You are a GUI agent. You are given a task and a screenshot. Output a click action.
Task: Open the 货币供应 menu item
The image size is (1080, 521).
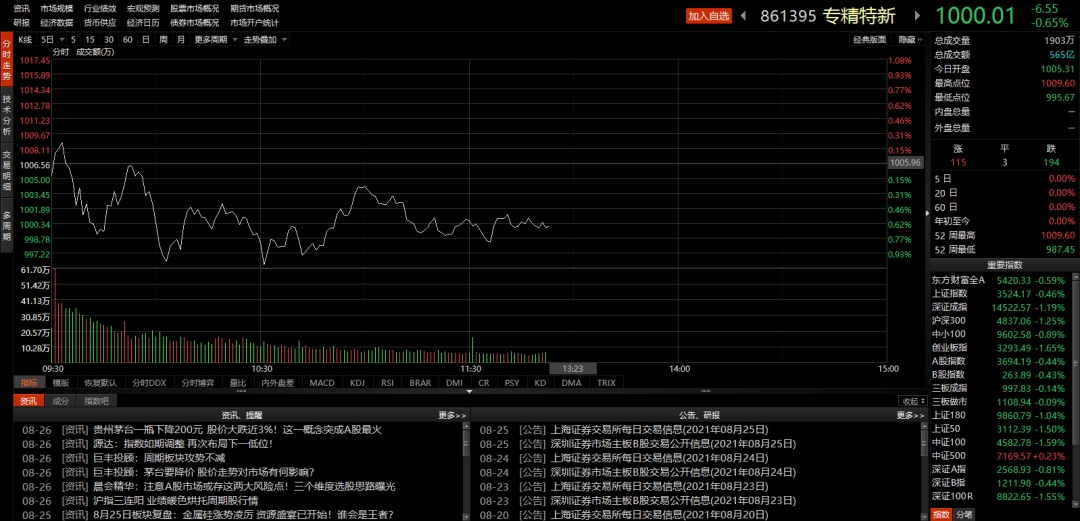(100, 23)
